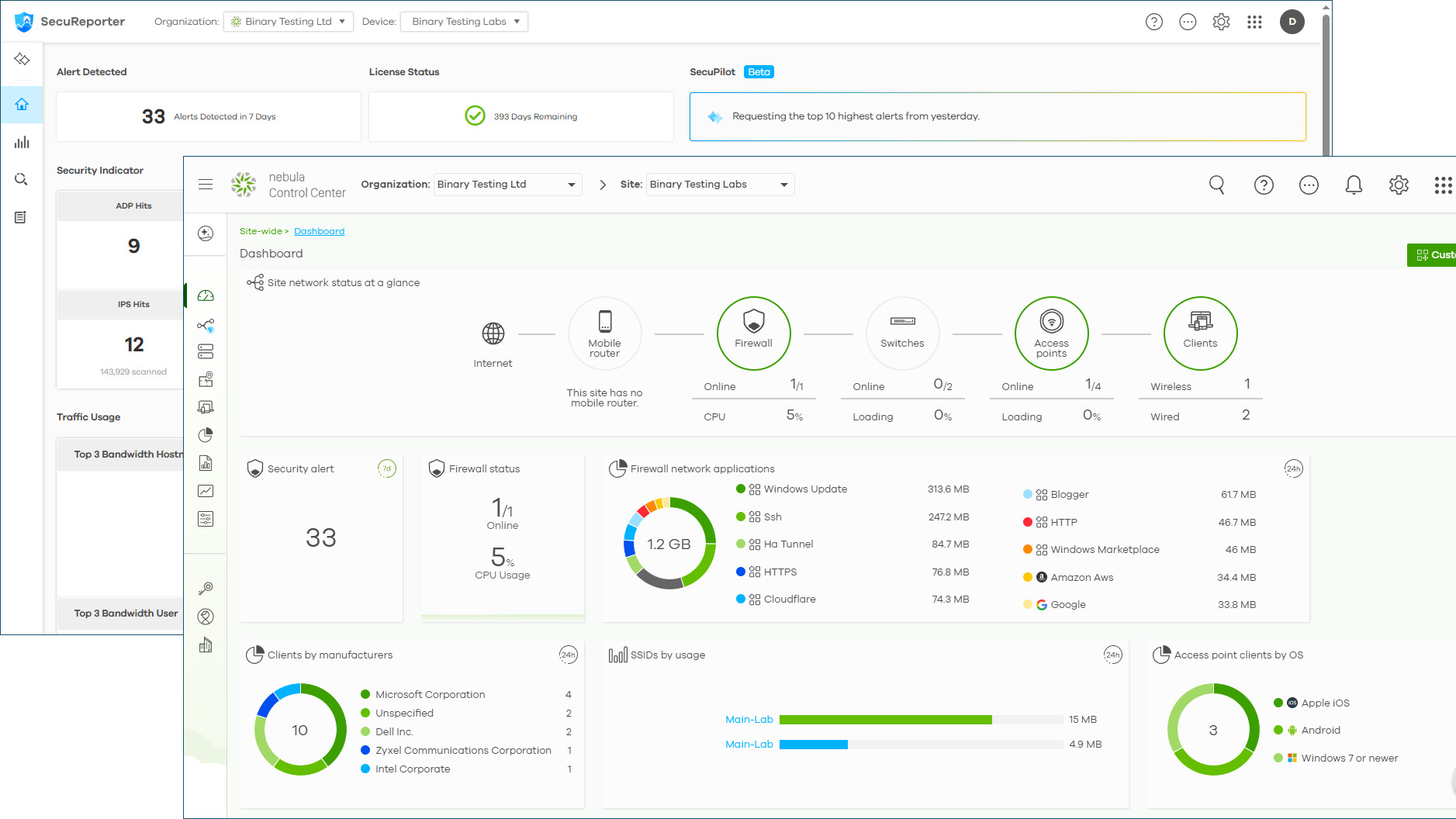Click Windows 7 or newer entry

(1336, 759)
